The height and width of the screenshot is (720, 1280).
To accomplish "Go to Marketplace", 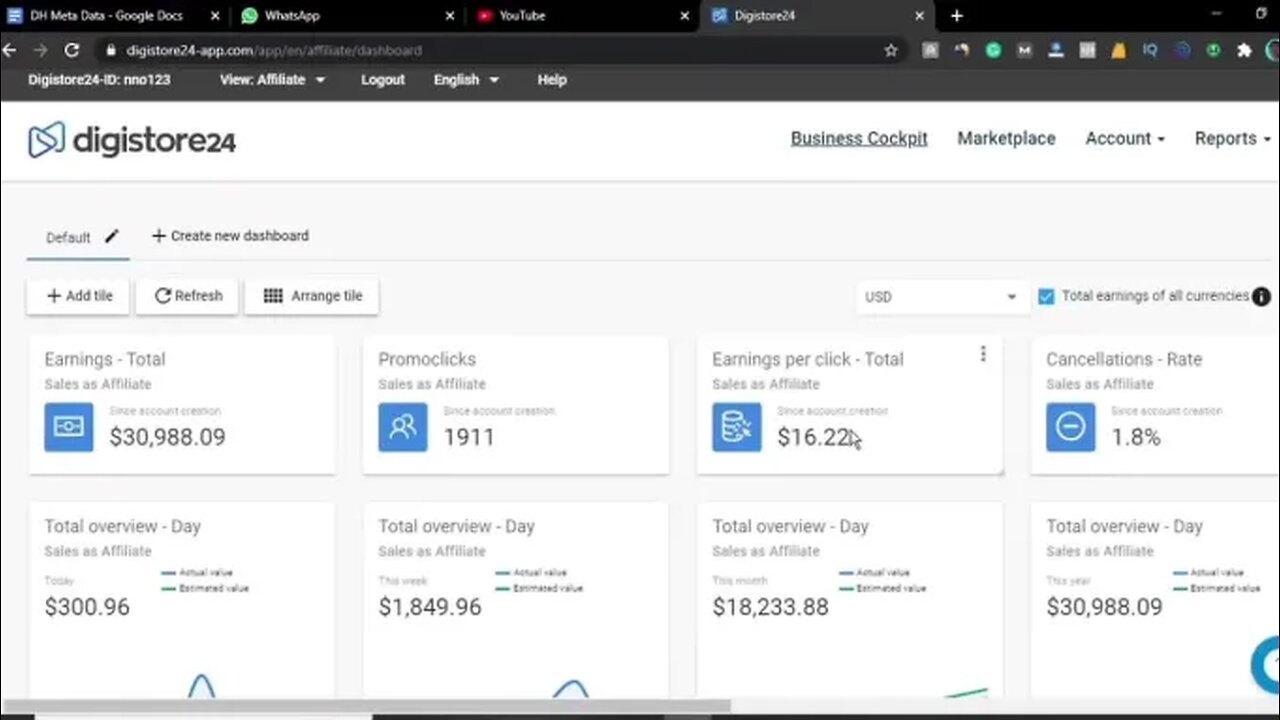I will [x=1006, y=139].
